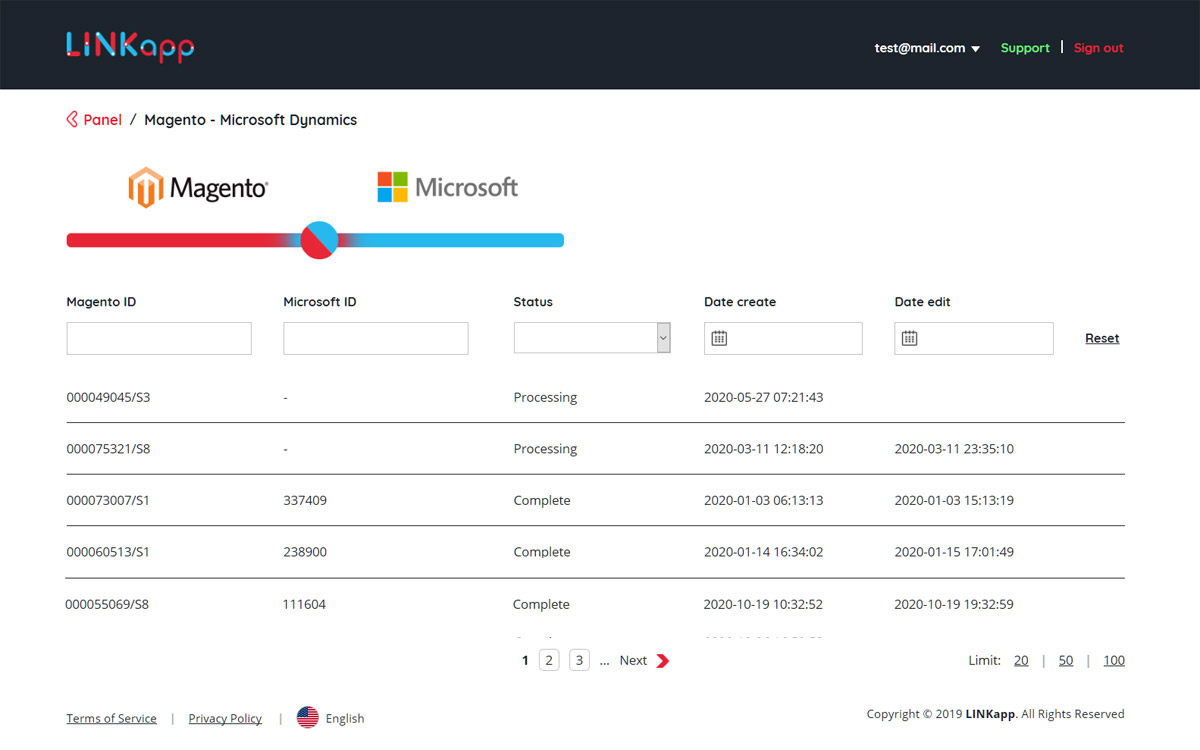Open the test@mail.com account menu
This screenshot has height=750, width=1200.
tap(926, 48)
